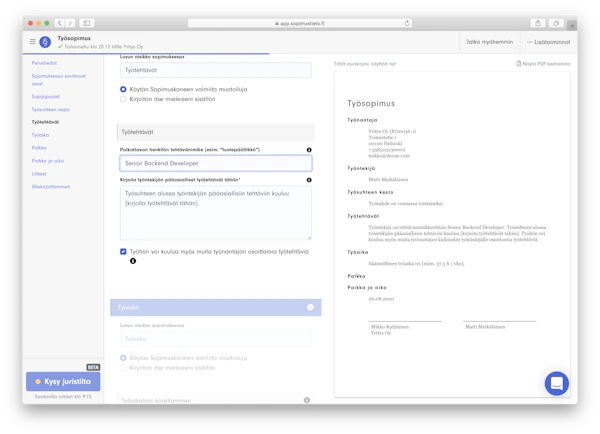Click Työsopimus heading in document preview

click(x=371, y=103)
